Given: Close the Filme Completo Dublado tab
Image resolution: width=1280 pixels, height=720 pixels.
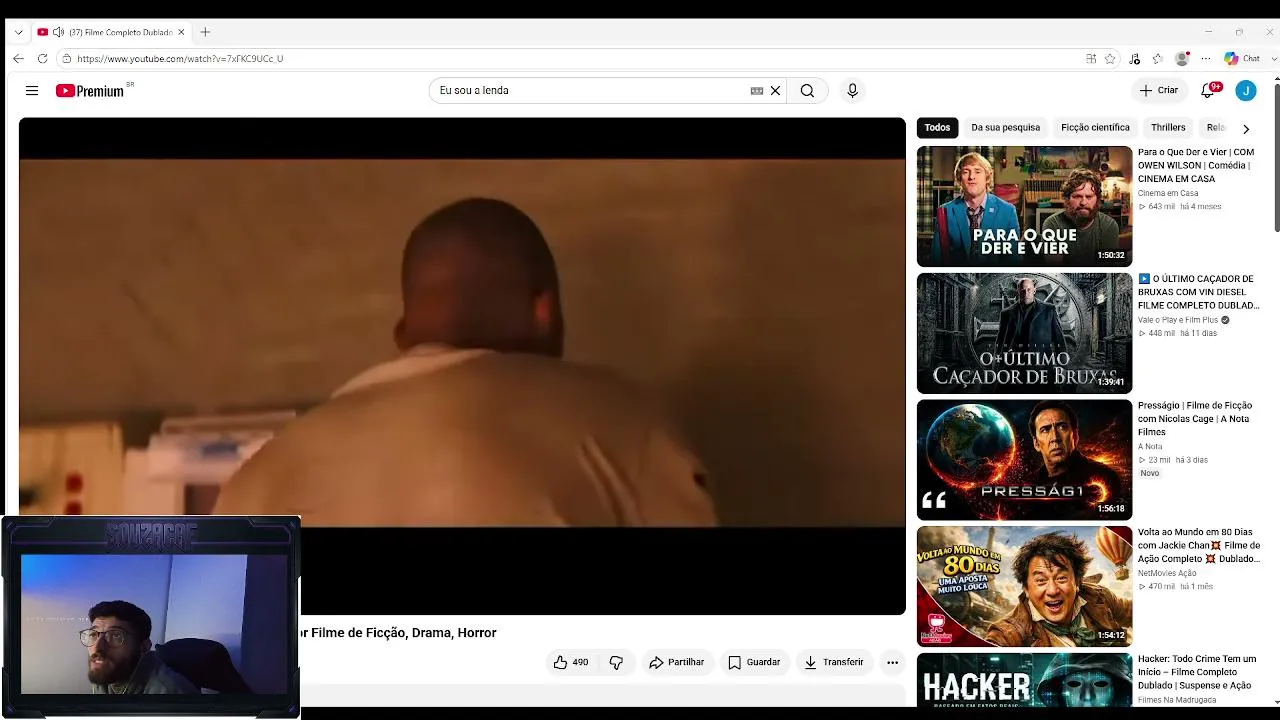Looking at the screenshot, I should pyautogui.click(x=181, y=32).
